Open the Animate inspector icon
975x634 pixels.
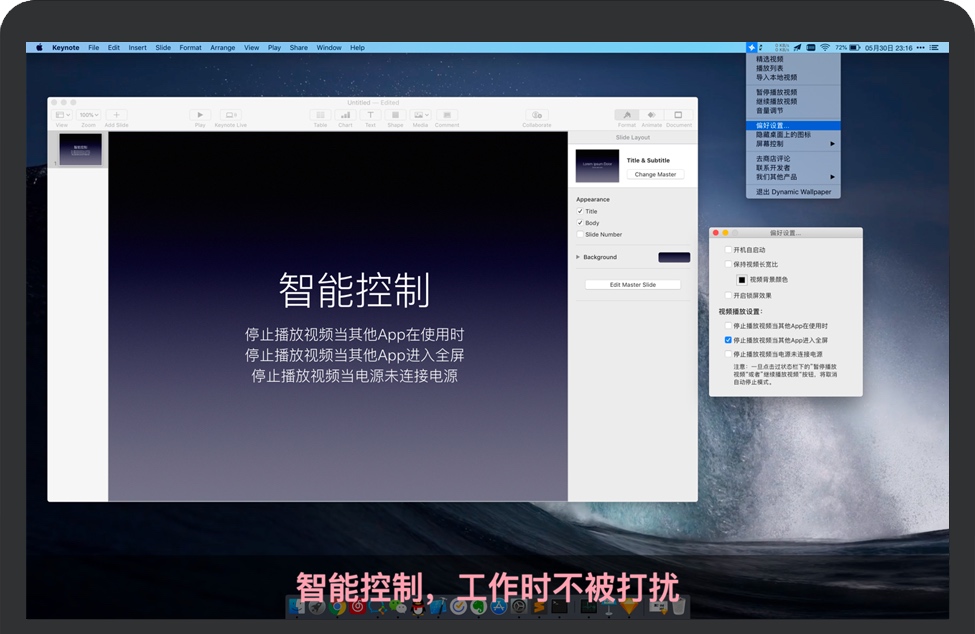coord(652,116)
